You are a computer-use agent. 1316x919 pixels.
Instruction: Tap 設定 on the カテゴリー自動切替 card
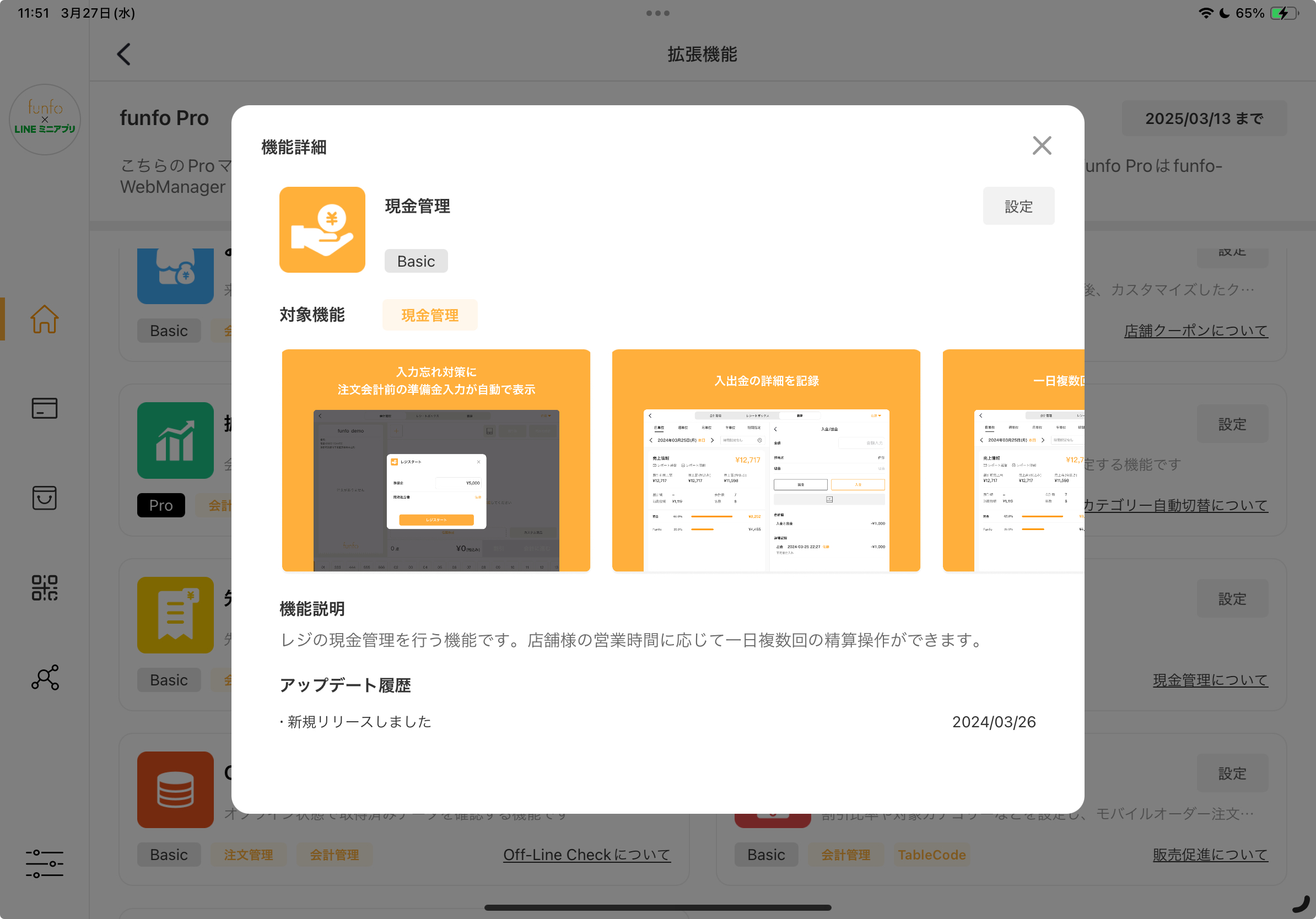pos(1232,425)
